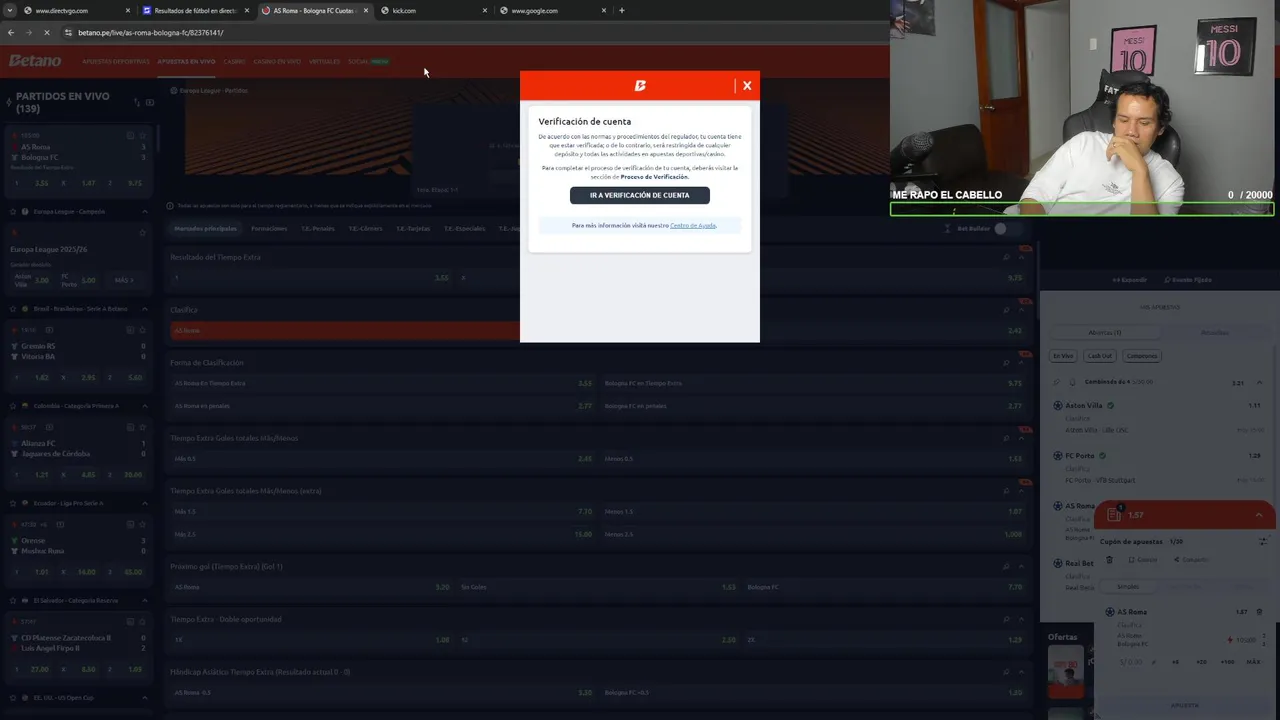The width and height of the screenshot is (1280, 720).
Task: Click the Expandir option above bet slip
Action: pyautogui.click(x=1130, y=280)
